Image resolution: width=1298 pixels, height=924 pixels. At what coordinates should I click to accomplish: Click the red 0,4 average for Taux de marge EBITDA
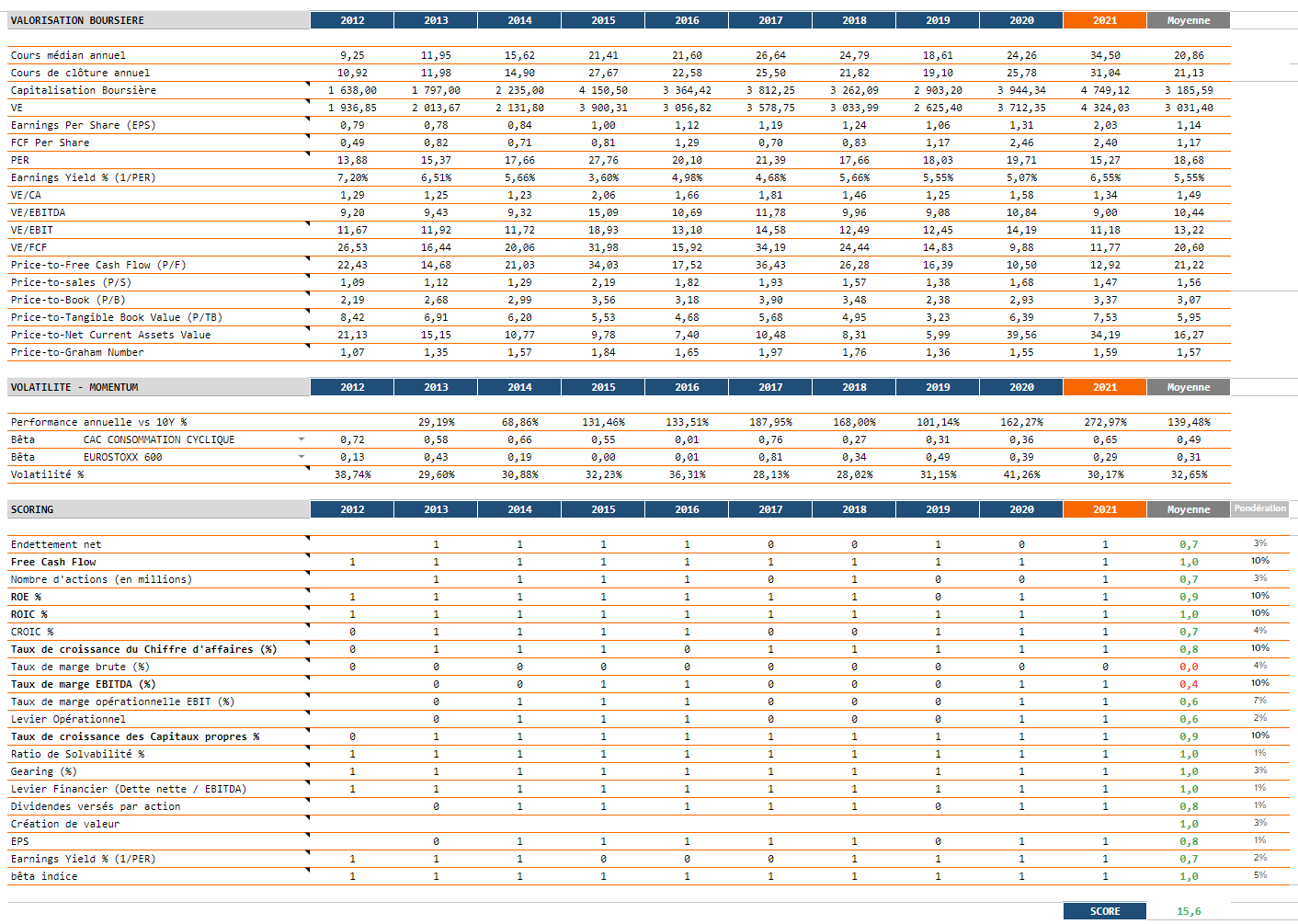[1189, 684]
